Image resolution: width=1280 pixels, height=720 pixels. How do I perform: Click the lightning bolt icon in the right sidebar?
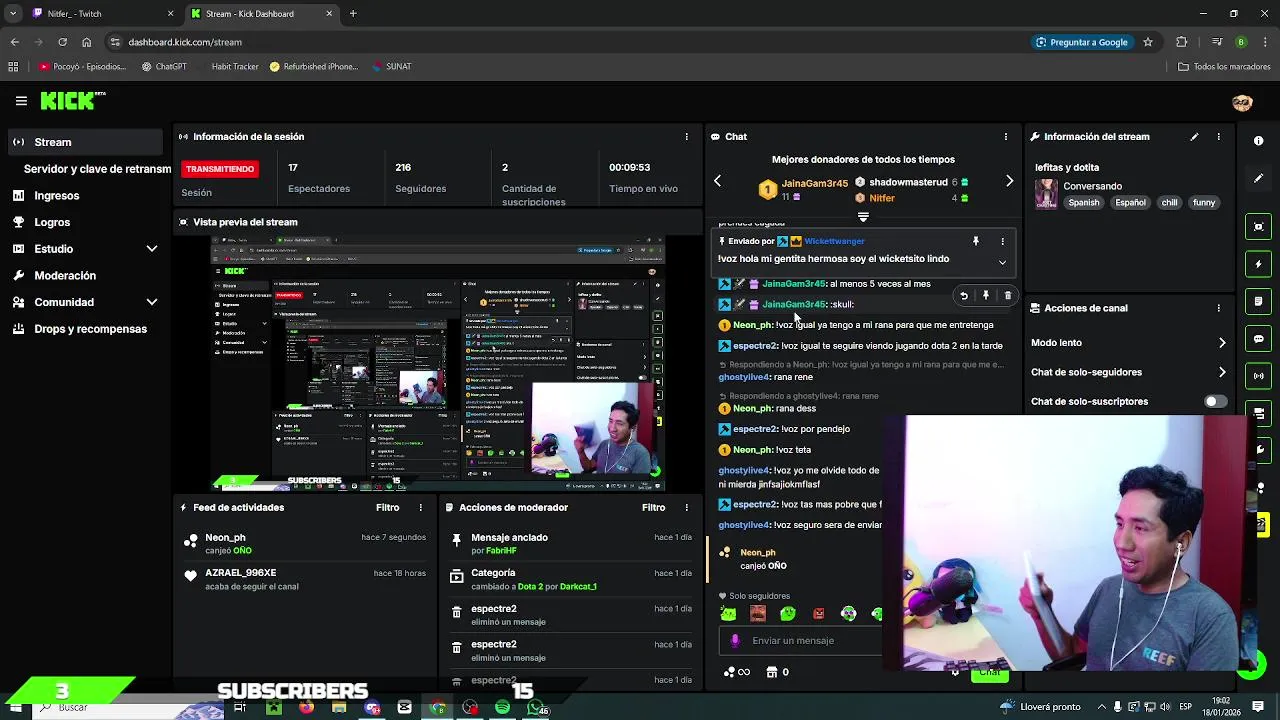click(1258, 265)
